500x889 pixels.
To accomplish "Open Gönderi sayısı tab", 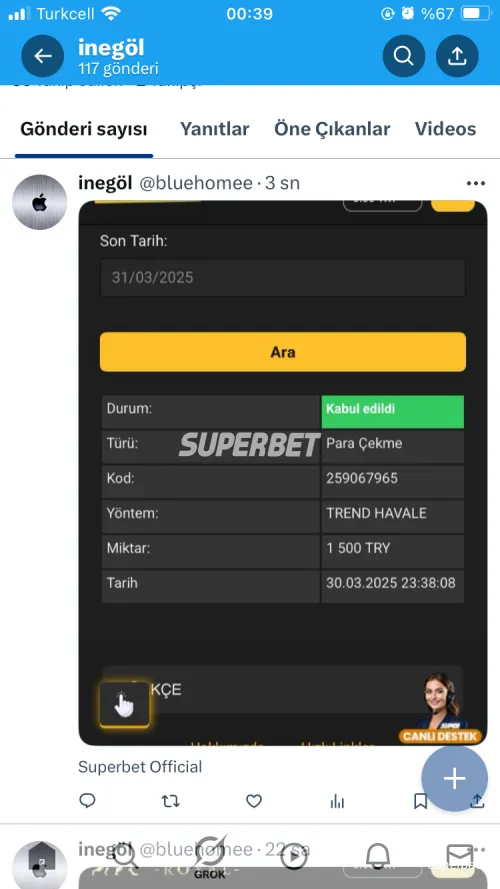I will pyautogui.click(x=84, y=129).
